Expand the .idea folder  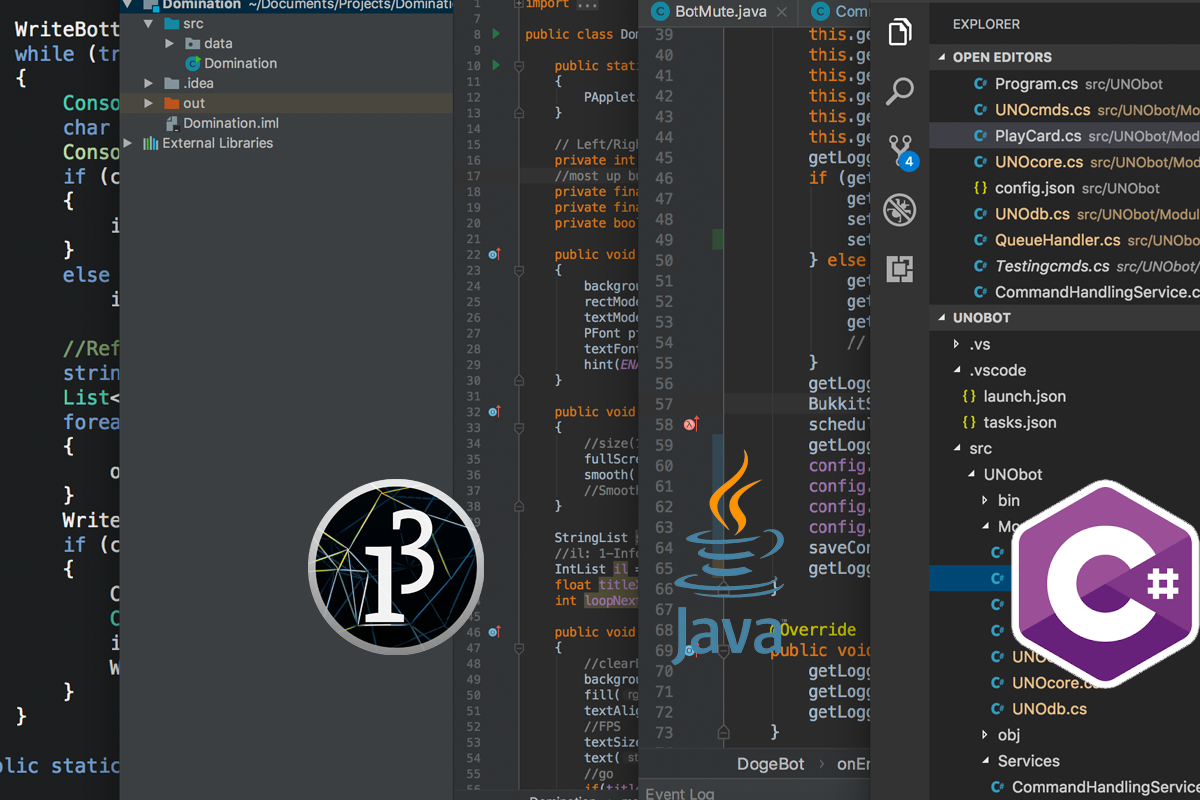148,83
